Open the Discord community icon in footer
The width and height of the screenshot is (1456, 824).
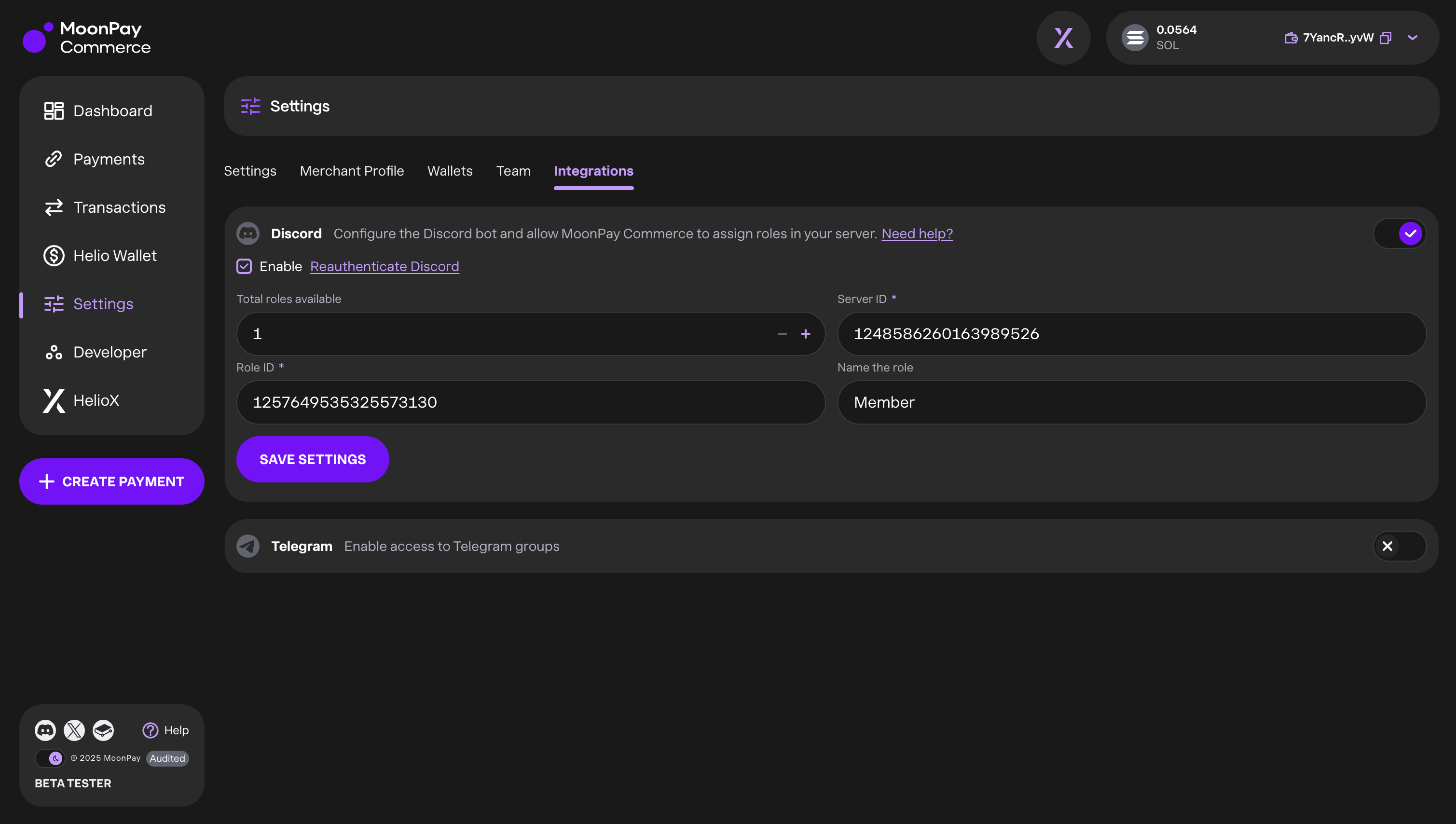pyautogui.click(x=45, y=730)
